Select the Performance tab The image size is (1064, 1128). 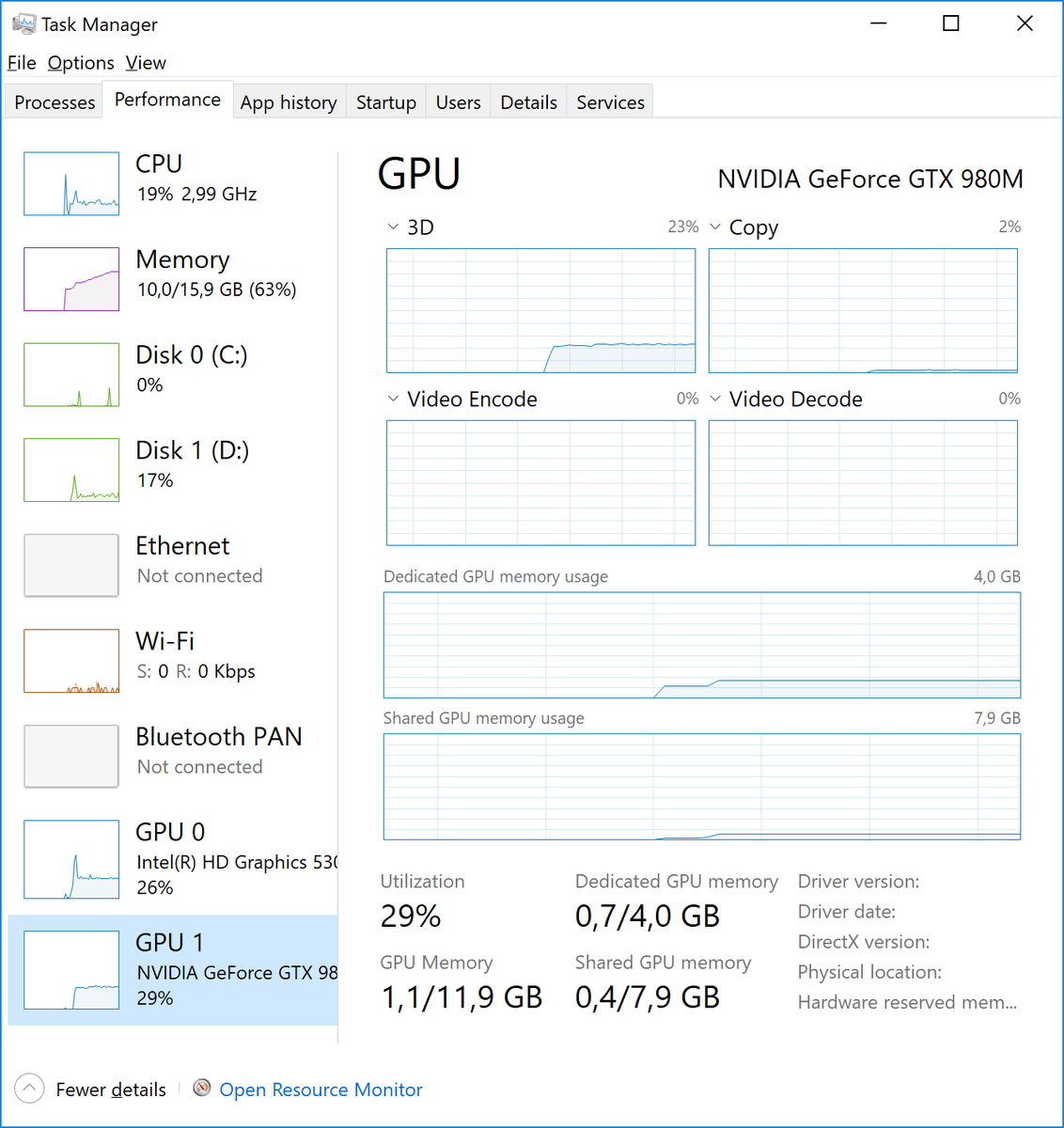[167, 100]
